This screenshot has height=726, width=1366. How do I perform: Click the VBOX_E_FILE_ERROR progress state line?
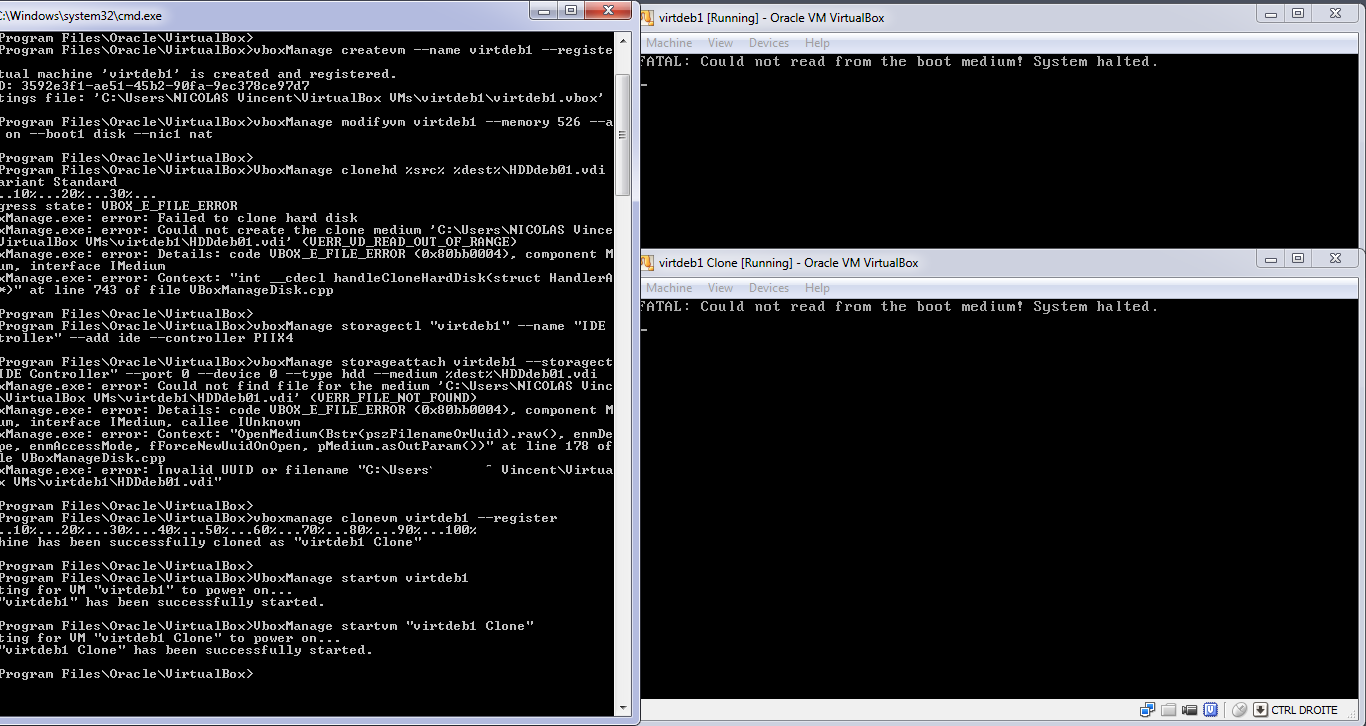[x=119, y=206]
